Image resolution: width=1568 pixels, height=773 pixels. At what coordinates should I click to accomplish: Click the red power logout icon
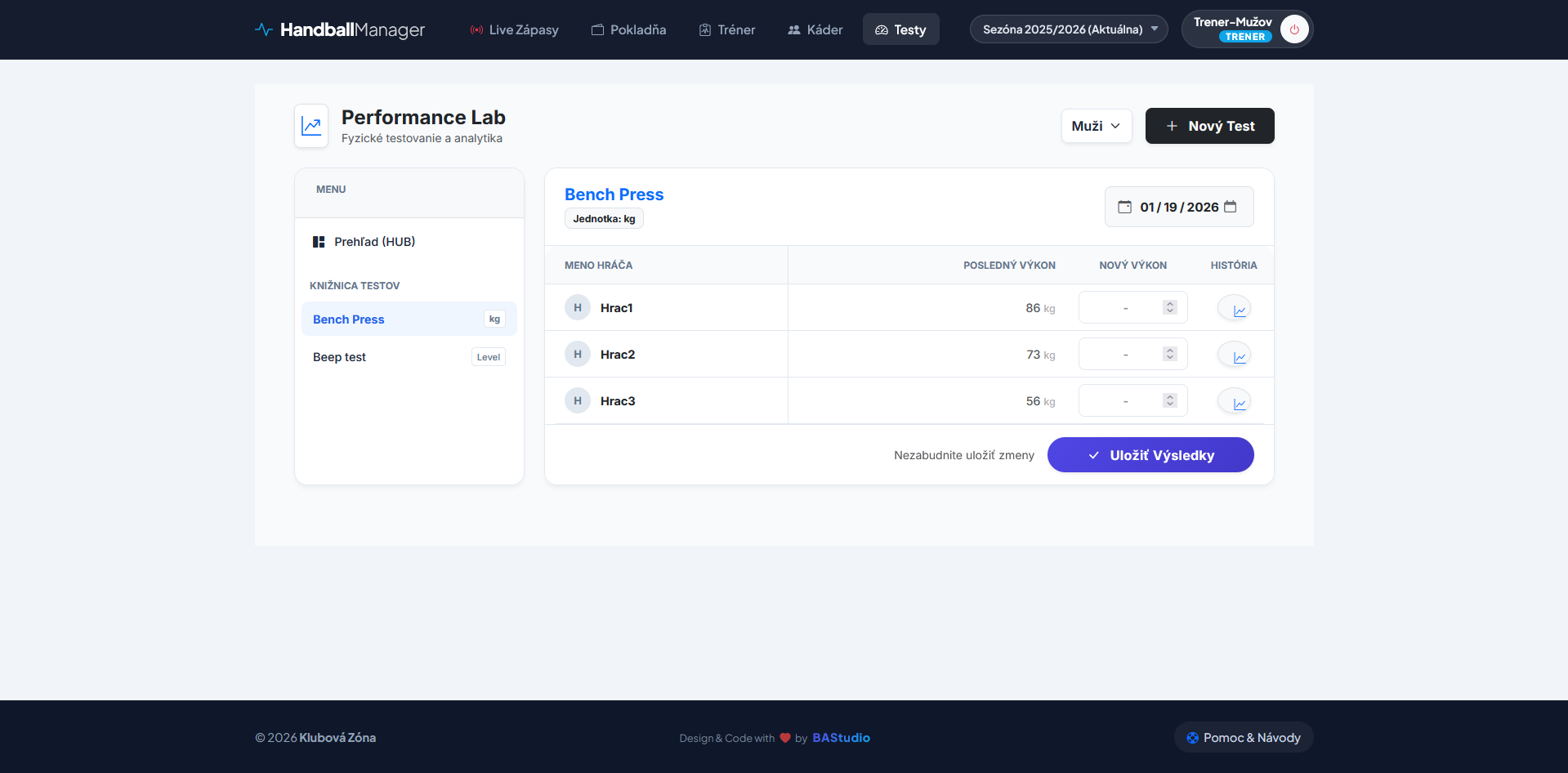pos(1293,29)
